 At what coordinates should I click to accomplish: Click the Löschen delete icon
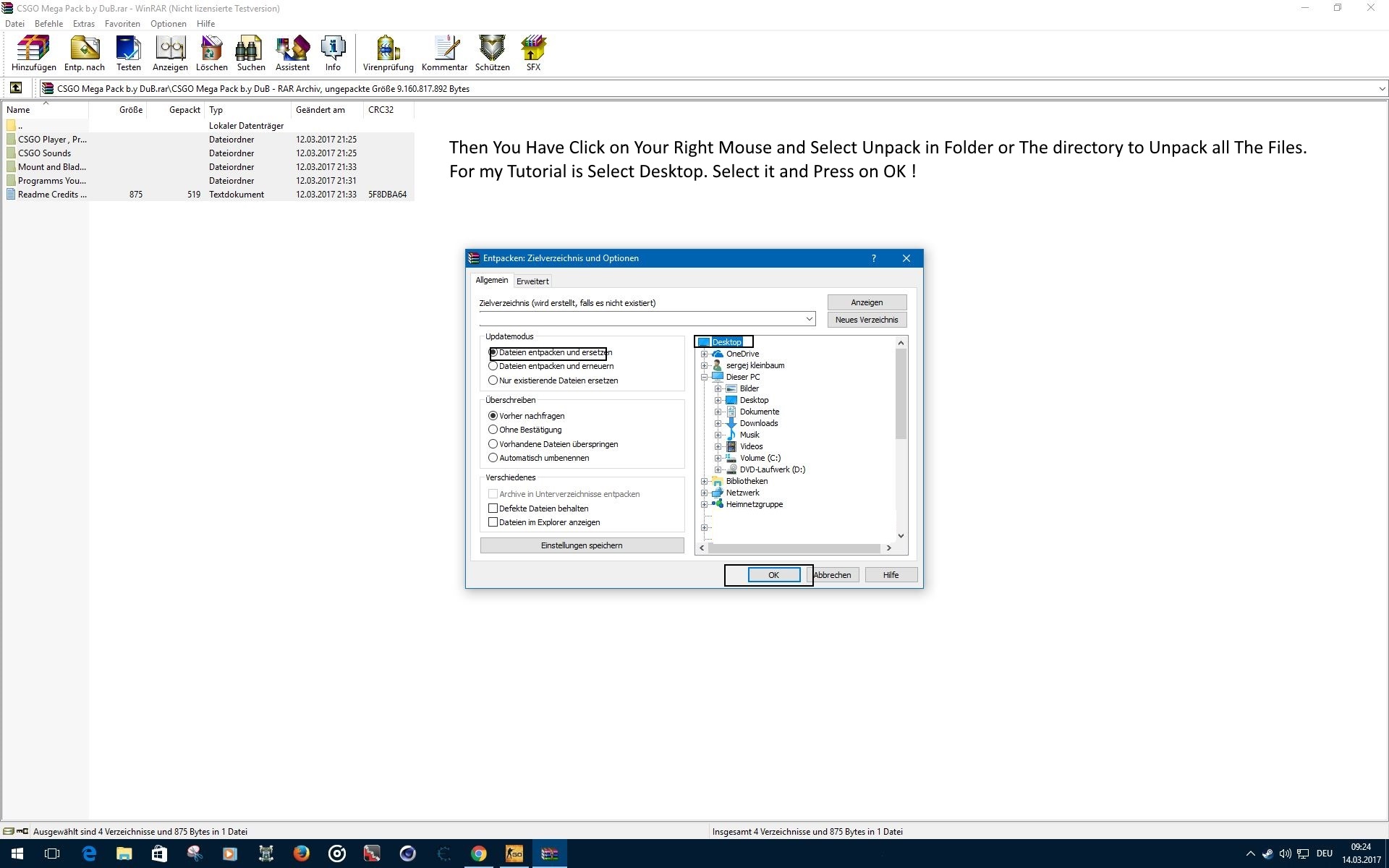click(211, 54)
